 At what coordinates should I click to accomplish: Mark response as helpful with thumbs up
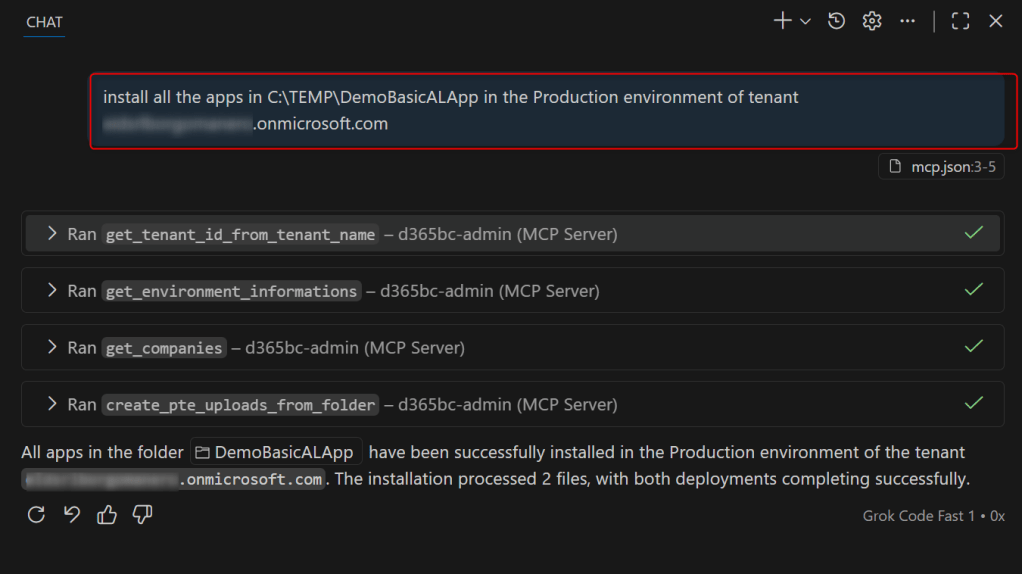107,515
